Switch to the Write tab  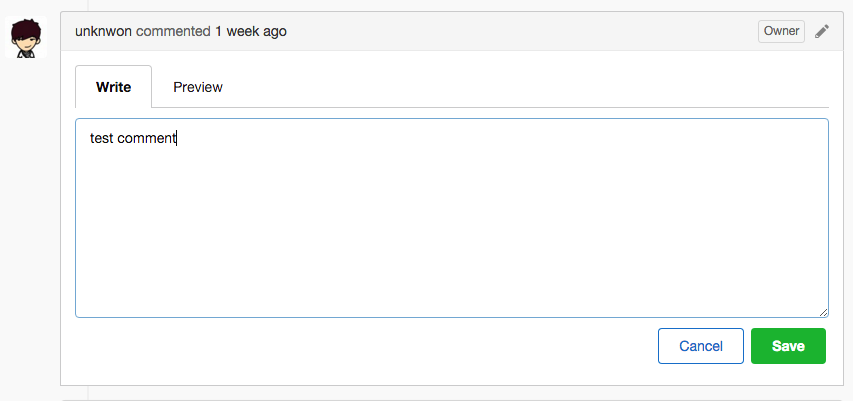tap(113, 87)
